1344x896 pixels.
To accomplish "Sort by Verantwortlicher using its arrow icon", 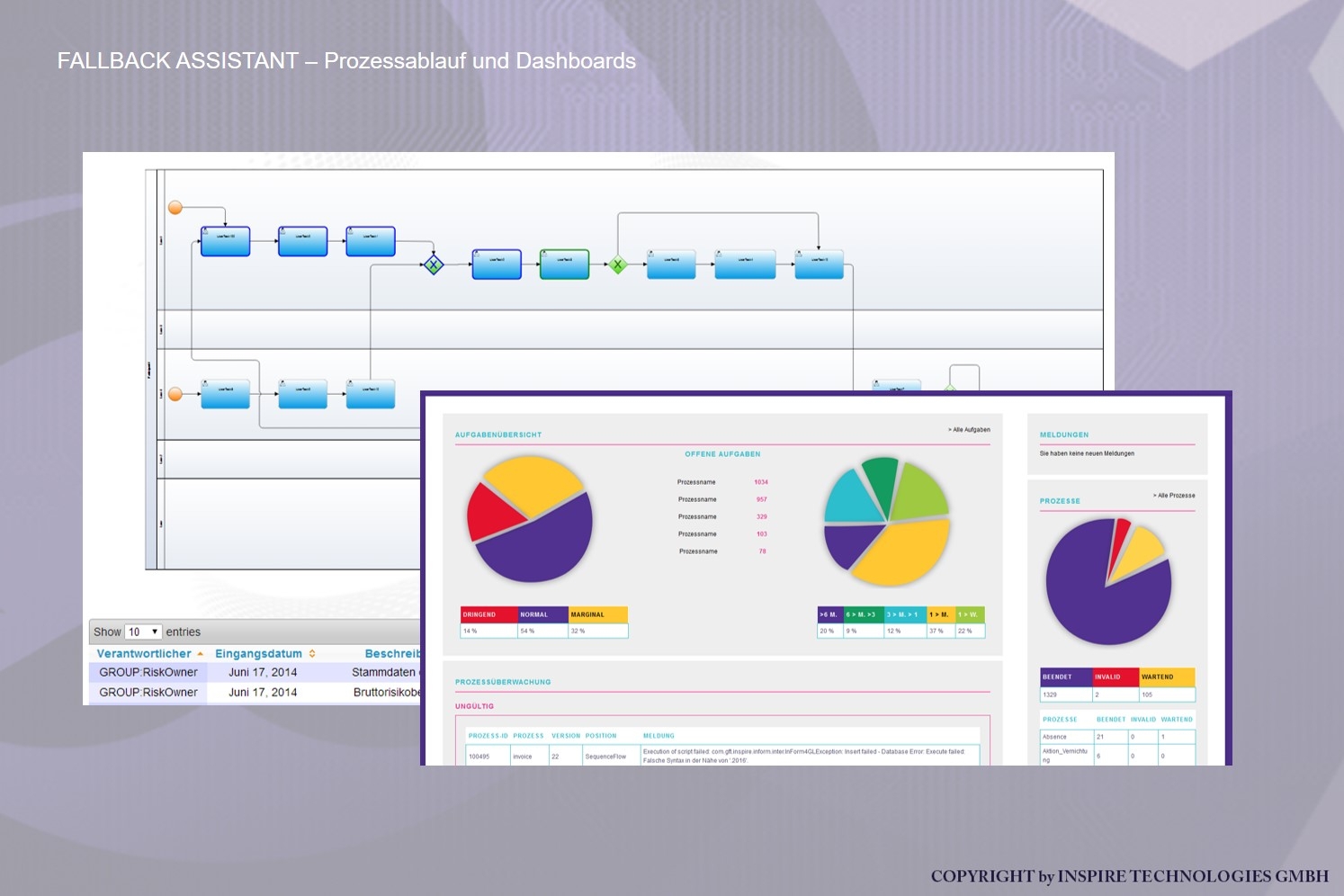I will pos(200,654).
